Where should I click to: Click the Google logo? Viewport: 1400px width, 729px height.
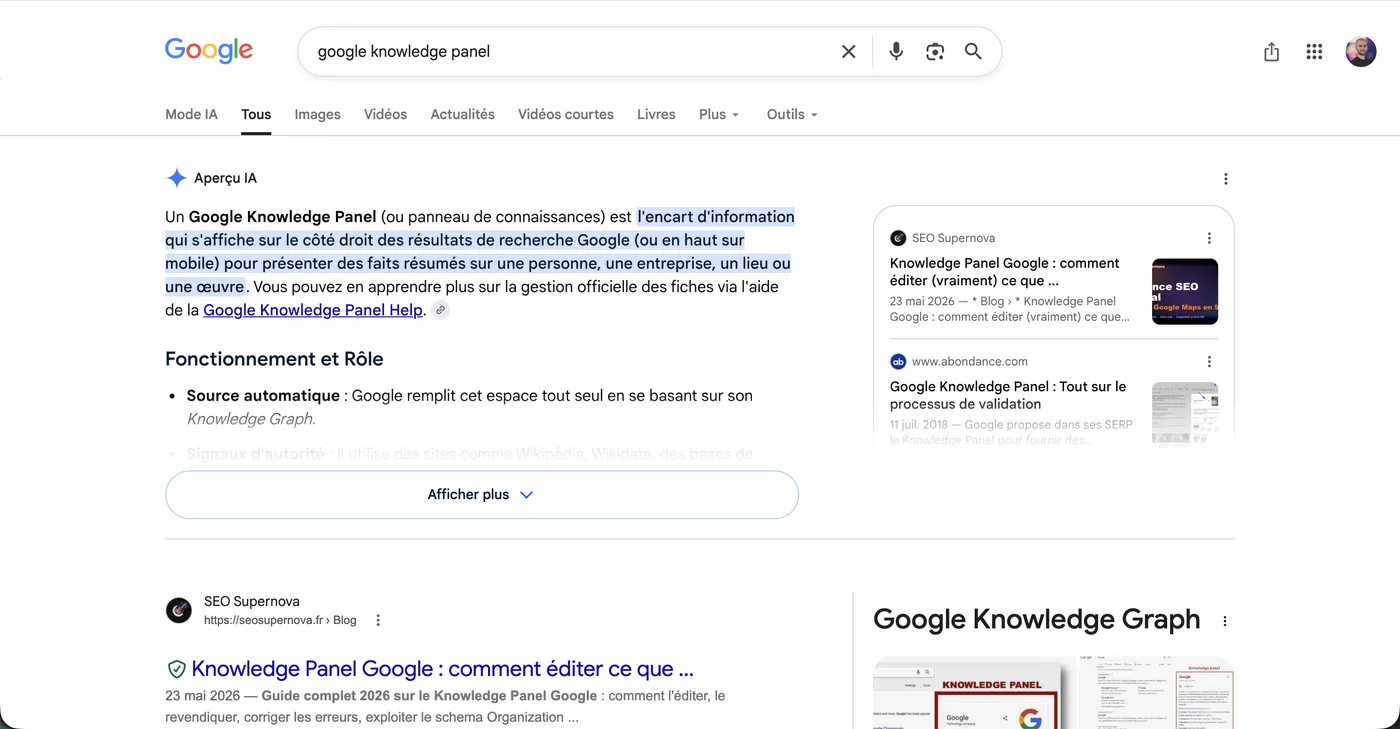pos(209,51)
